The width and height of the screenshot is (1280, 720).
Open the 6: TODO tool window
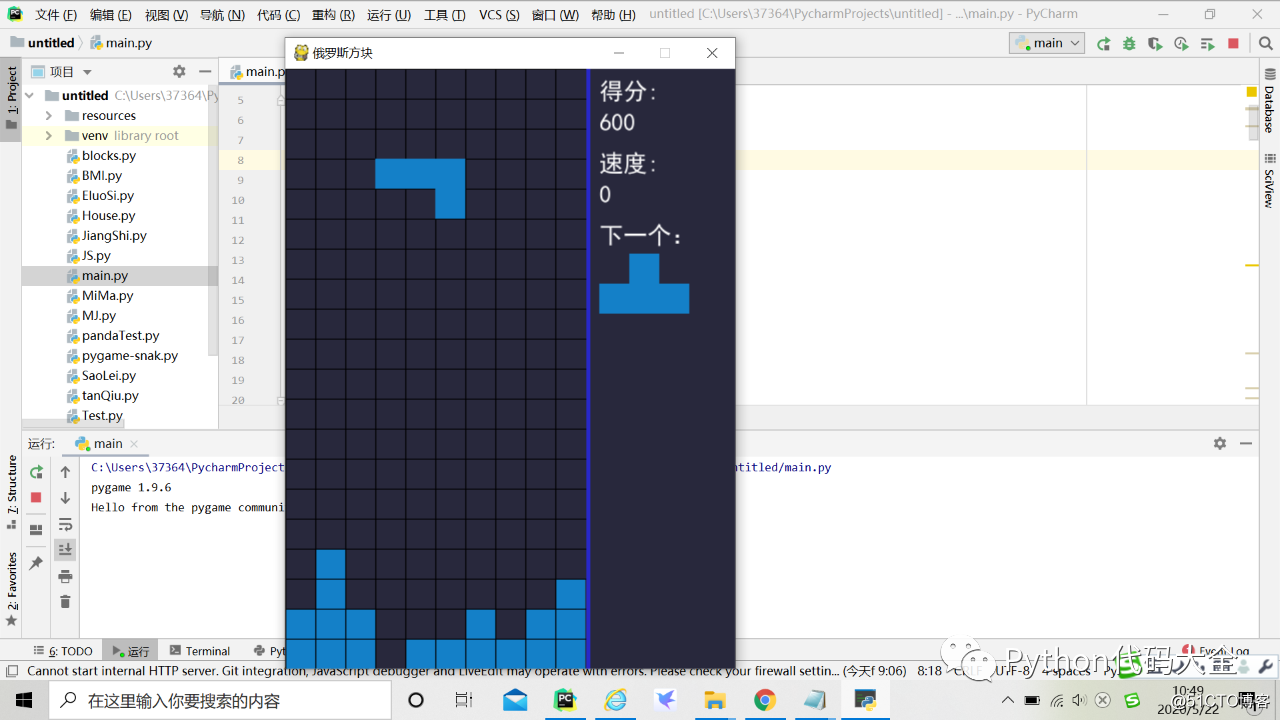pyautogui.click(x=63, y=651)
